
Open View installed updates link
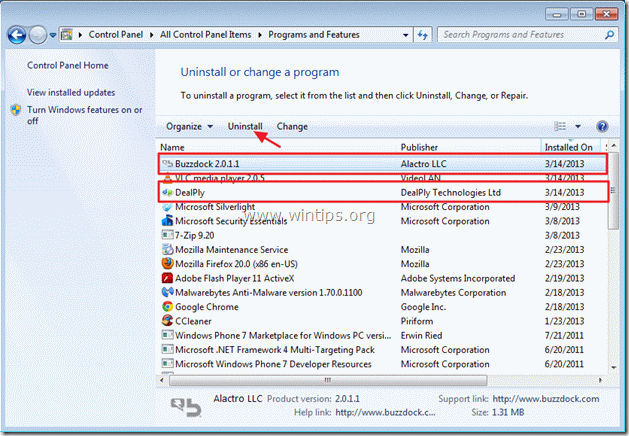[x=71, y=92]
